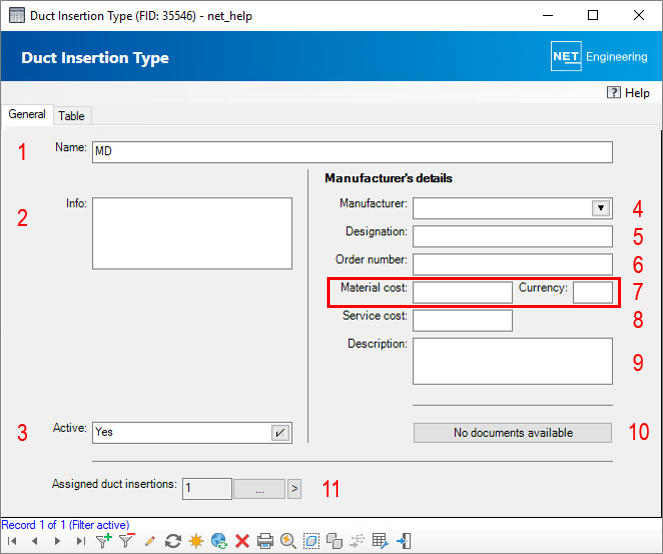Switch to the General tab
The width and height of the screenshot is (663, 554).
tap(27, 114)
